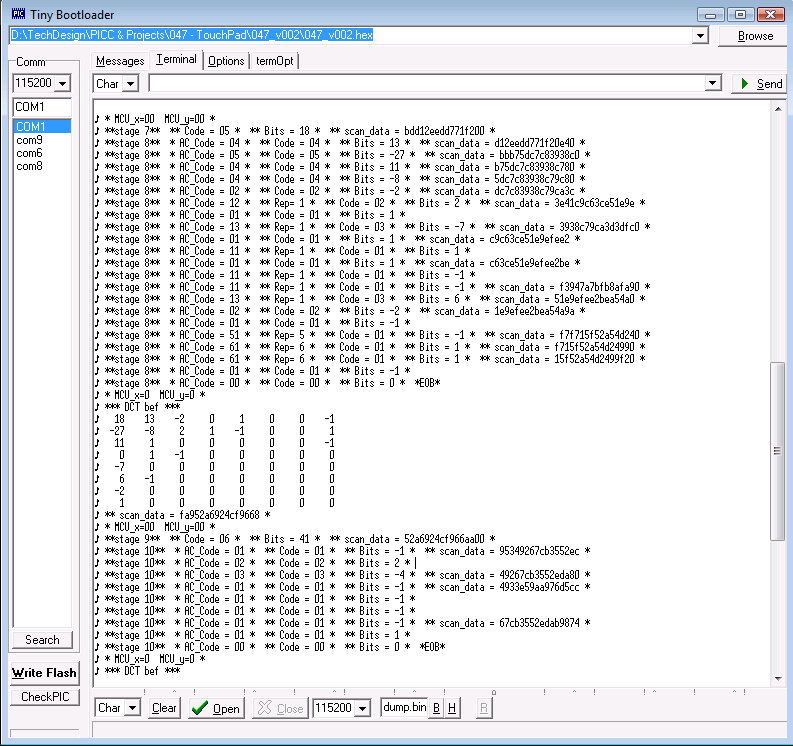The image size is (793, 746).
Task: Open the bottom Char display-mode dropdown
Action: 133,708
